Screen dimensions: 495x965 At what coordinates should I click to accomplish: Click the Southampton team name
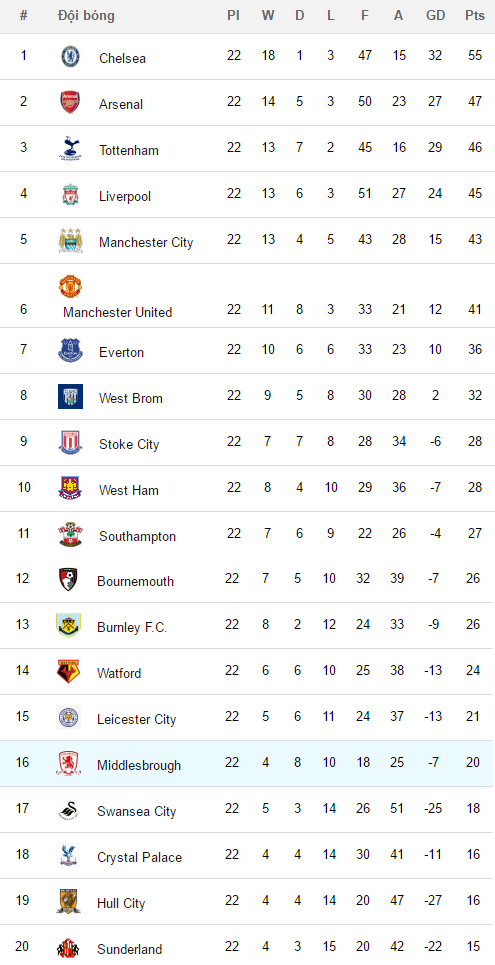coord(137,537)
